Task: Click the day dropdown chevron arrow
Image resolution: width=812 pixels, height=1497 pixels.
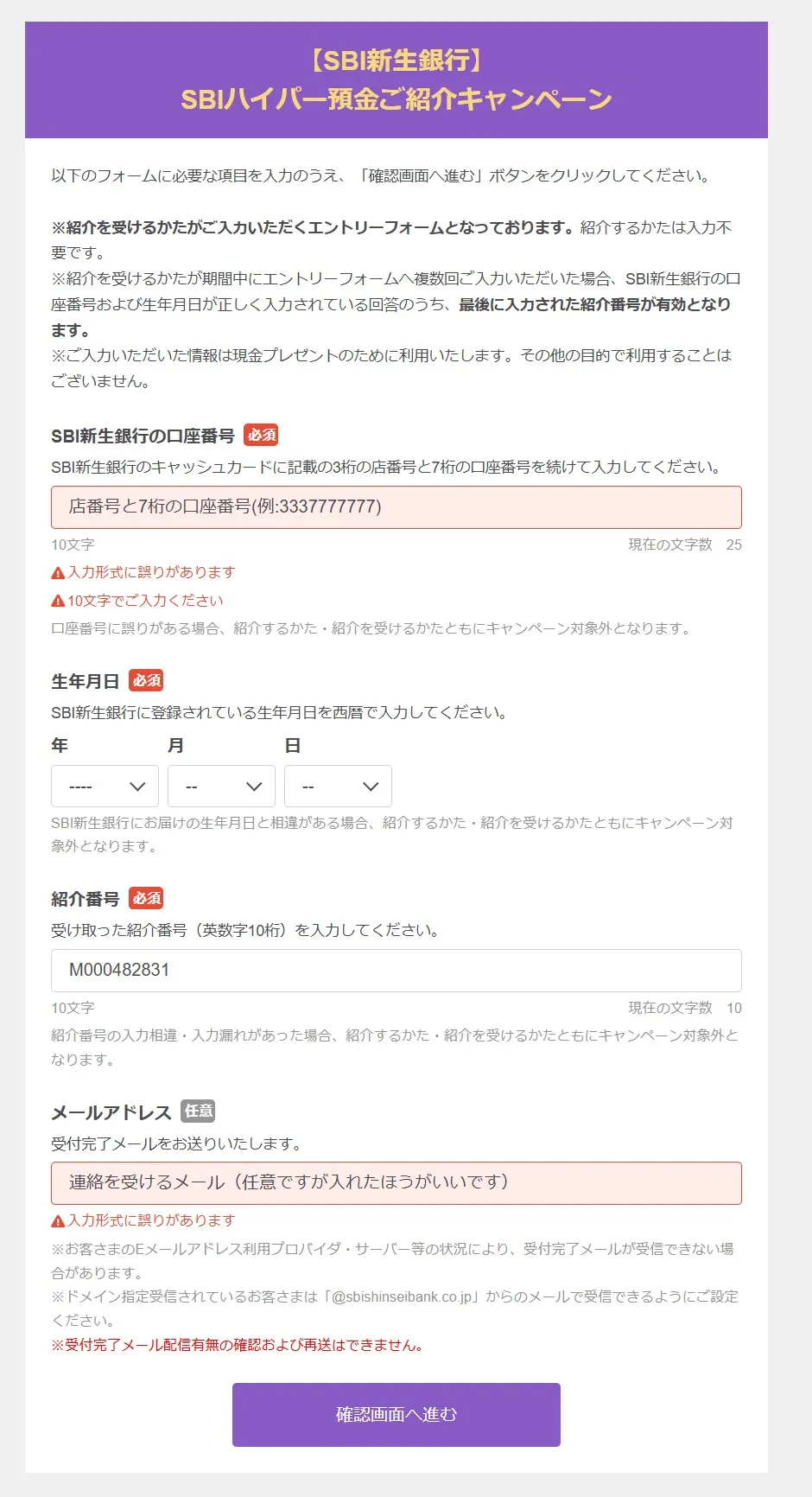Action: [370, 787]
